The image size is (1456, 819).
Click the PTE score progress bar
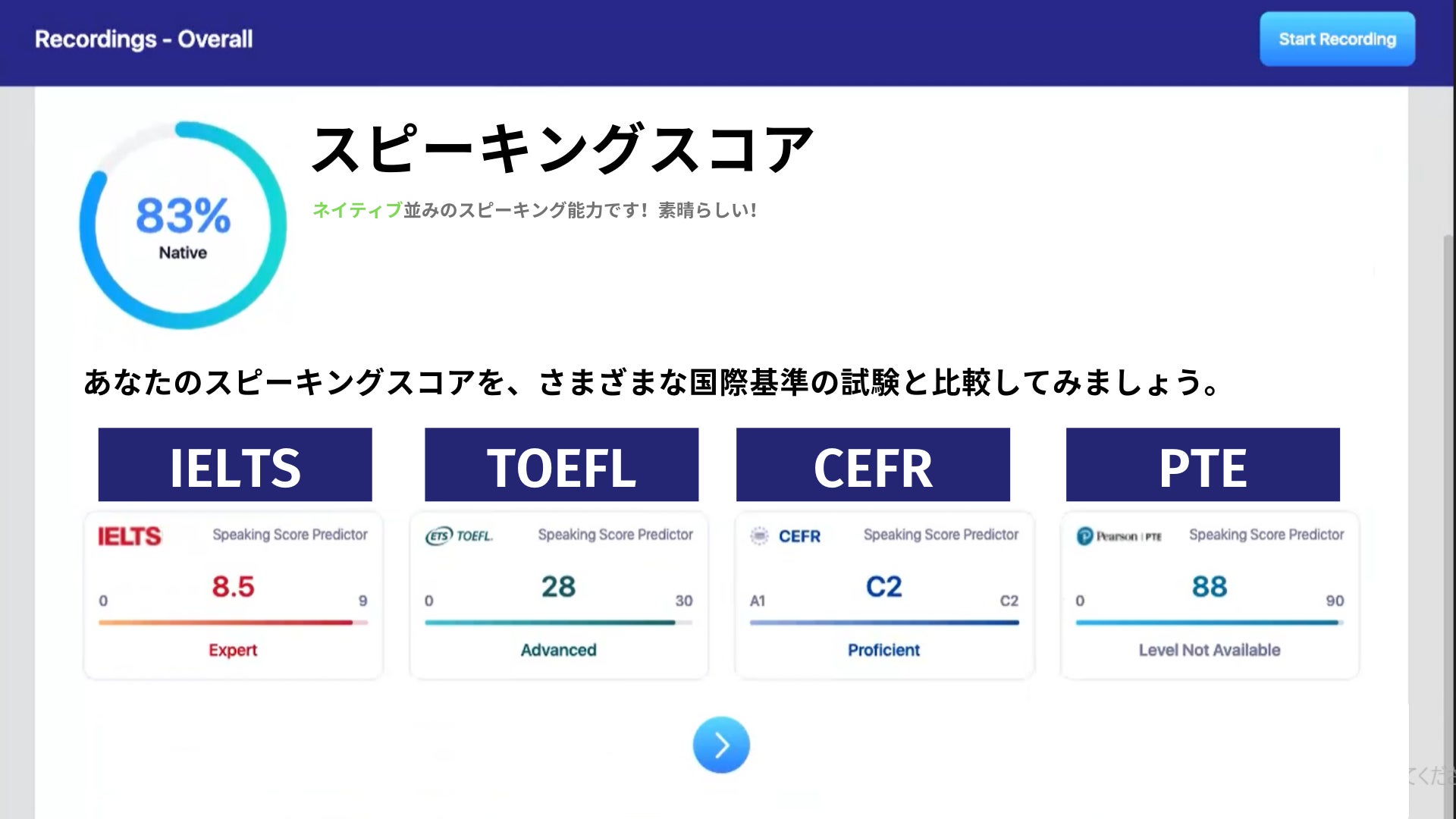1210,623
